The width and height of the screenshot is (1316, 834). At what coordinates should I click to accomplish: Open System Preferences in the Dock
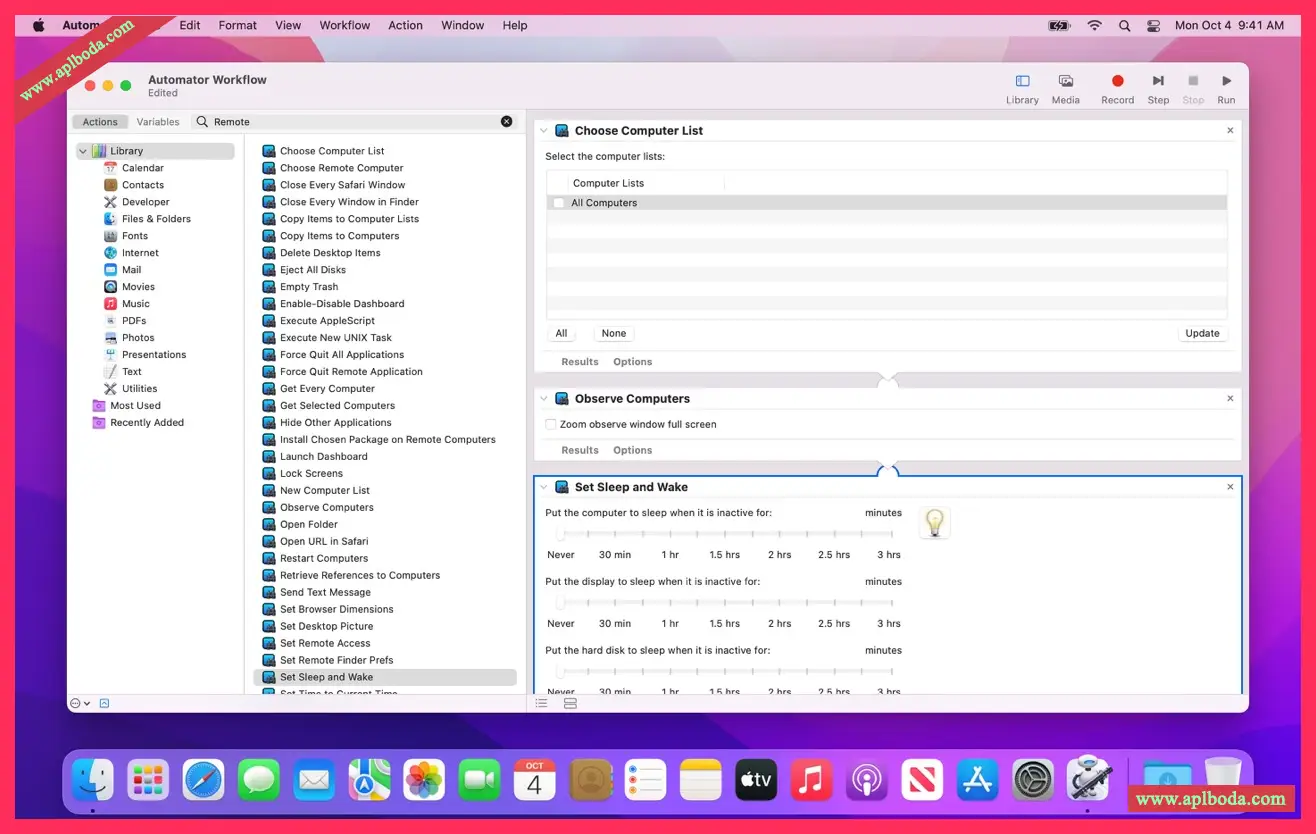click(x=1033, y=780)
